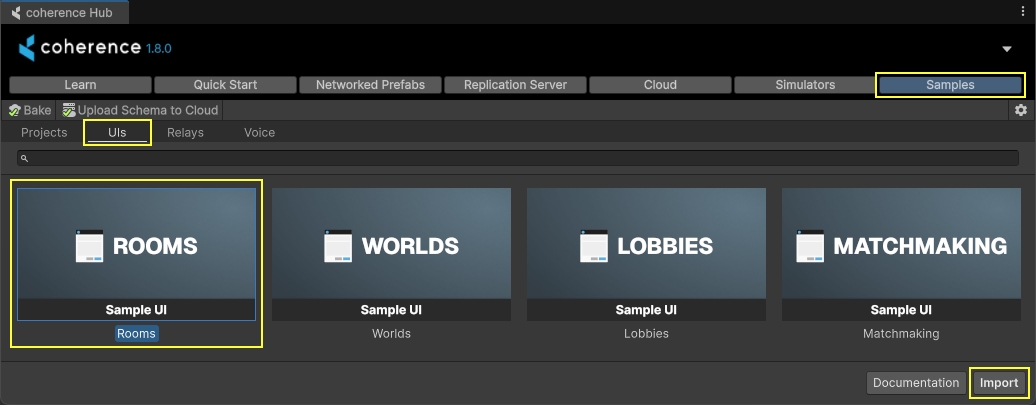The image size is (1036, 405).
Task: Click into the samples search field
Action: click(518, 158)
